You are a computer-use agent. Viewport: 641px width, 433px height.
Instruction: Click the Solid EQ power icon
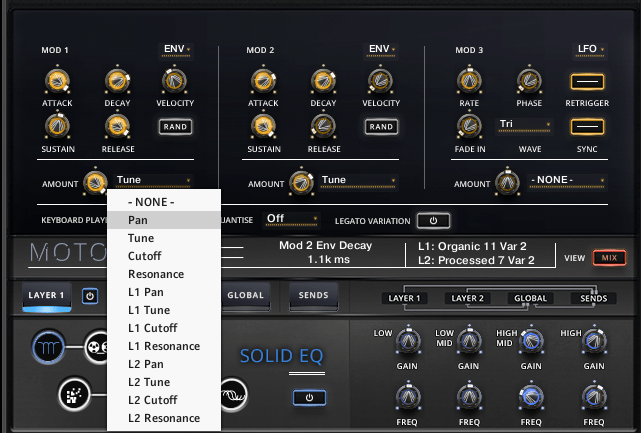[x=308, y=397]
